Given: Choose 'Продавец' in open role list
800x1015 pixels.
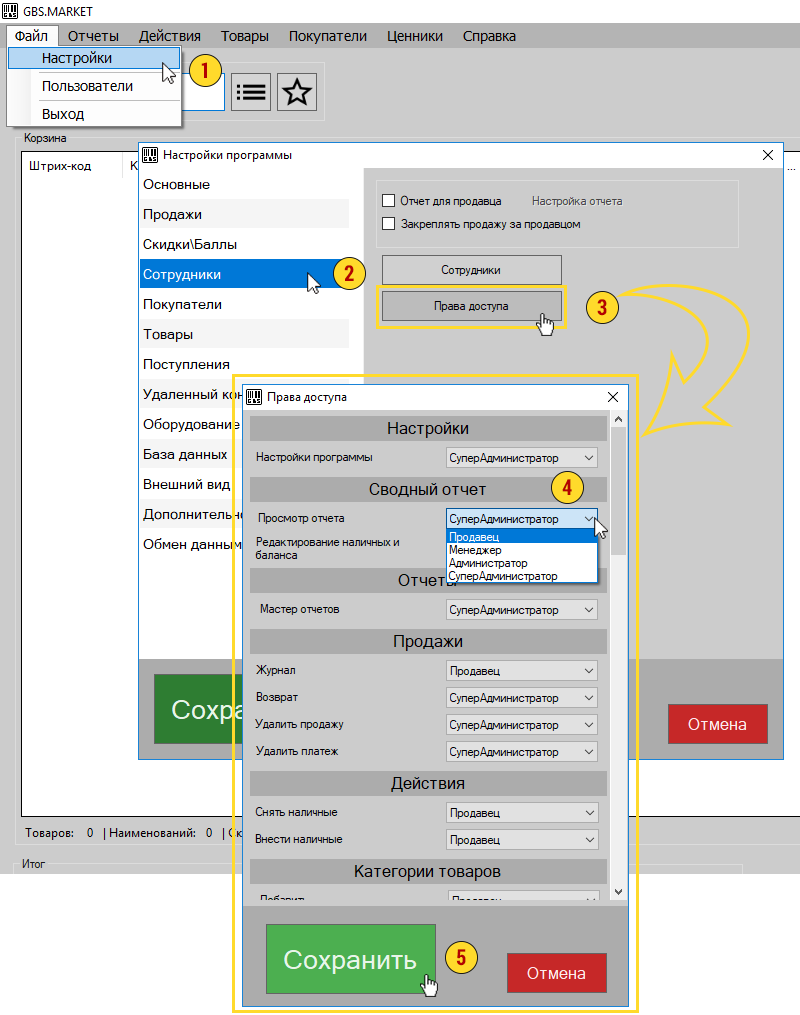Looking at the screenshot, I should pos(522,537).
